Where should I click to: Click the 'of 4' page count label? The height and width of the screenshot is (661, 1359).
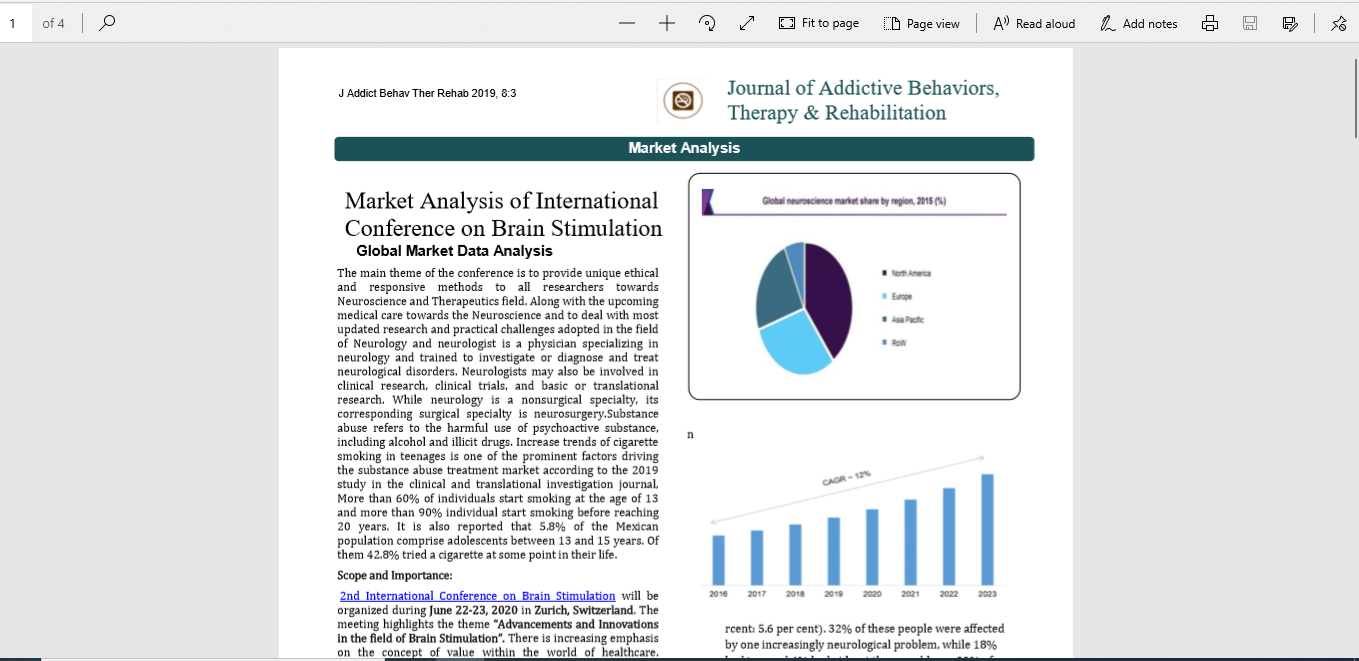(x=53, y=23)
